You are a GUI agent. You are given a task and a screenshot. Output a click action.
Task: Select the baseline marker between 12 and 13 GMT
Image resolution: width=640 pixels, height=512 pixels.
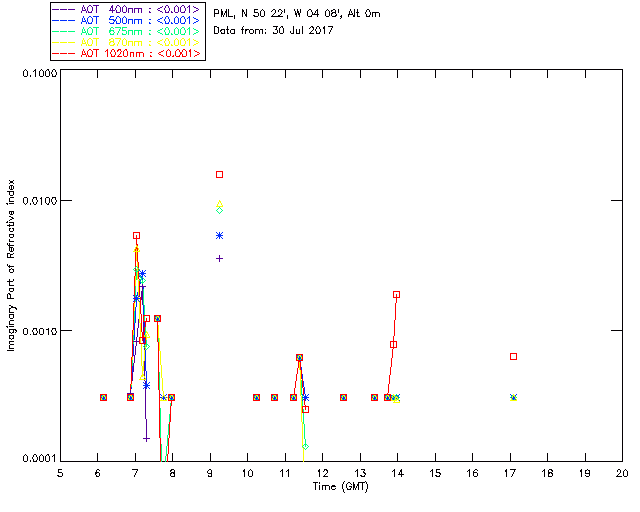pos(344,398)
